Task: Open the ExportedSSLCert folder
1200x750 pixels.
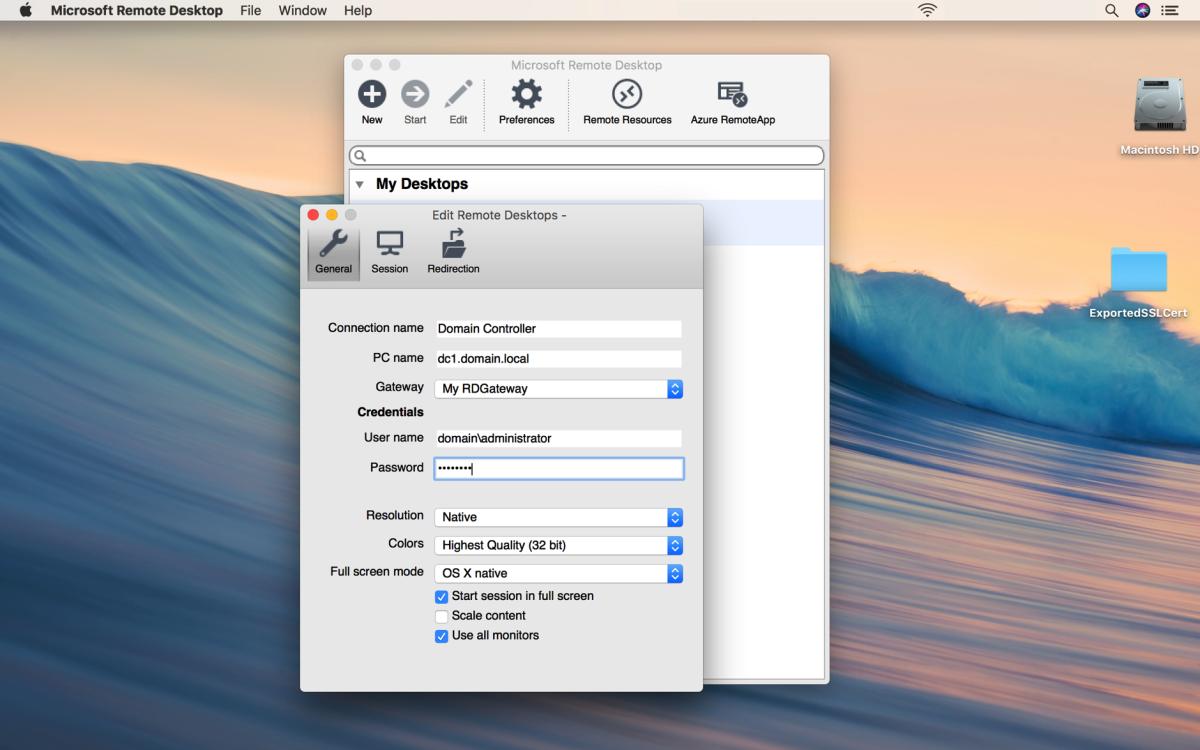Action: (x=1139, y=270)
